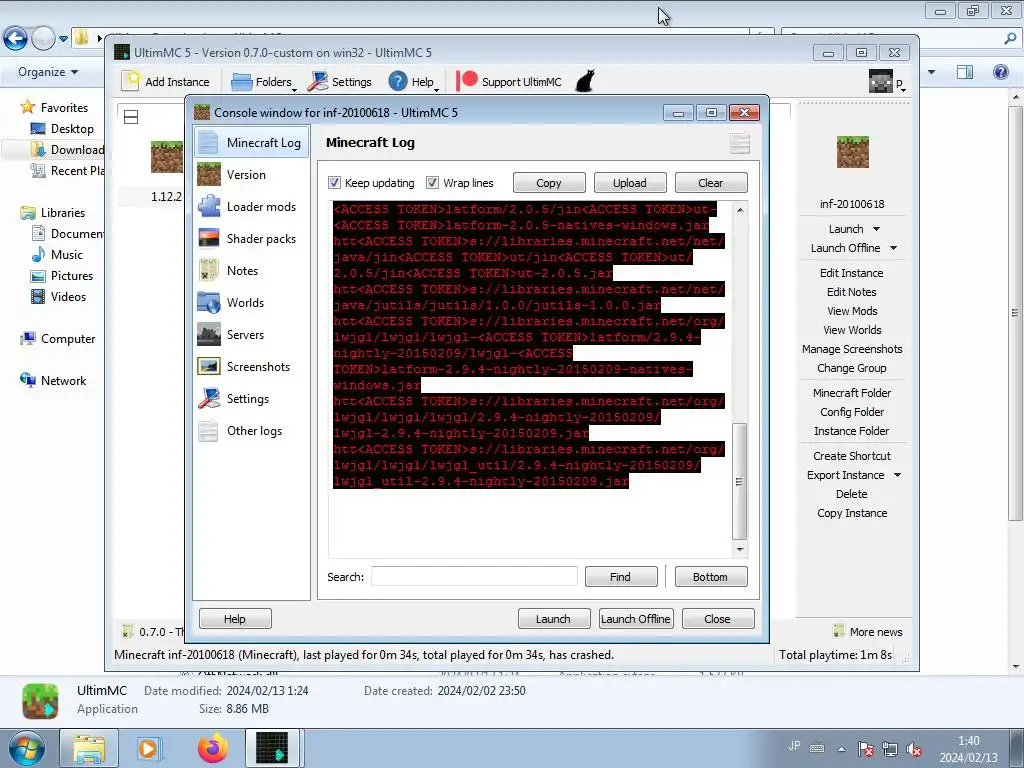Image resolution: width=1024 pixels, height=768 pixels.
Task: Select the 1.12.2 instance icon
Action: 167,157
